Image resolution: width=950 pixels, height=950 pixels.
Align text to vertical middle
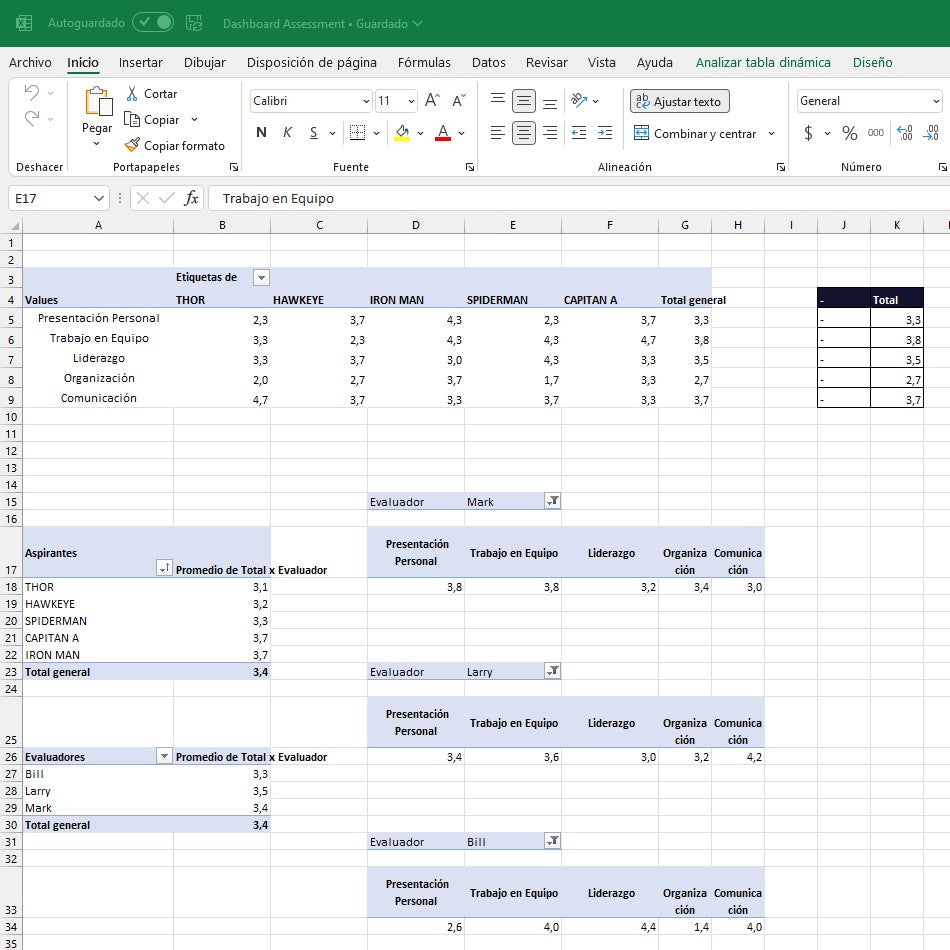[523, 101]
